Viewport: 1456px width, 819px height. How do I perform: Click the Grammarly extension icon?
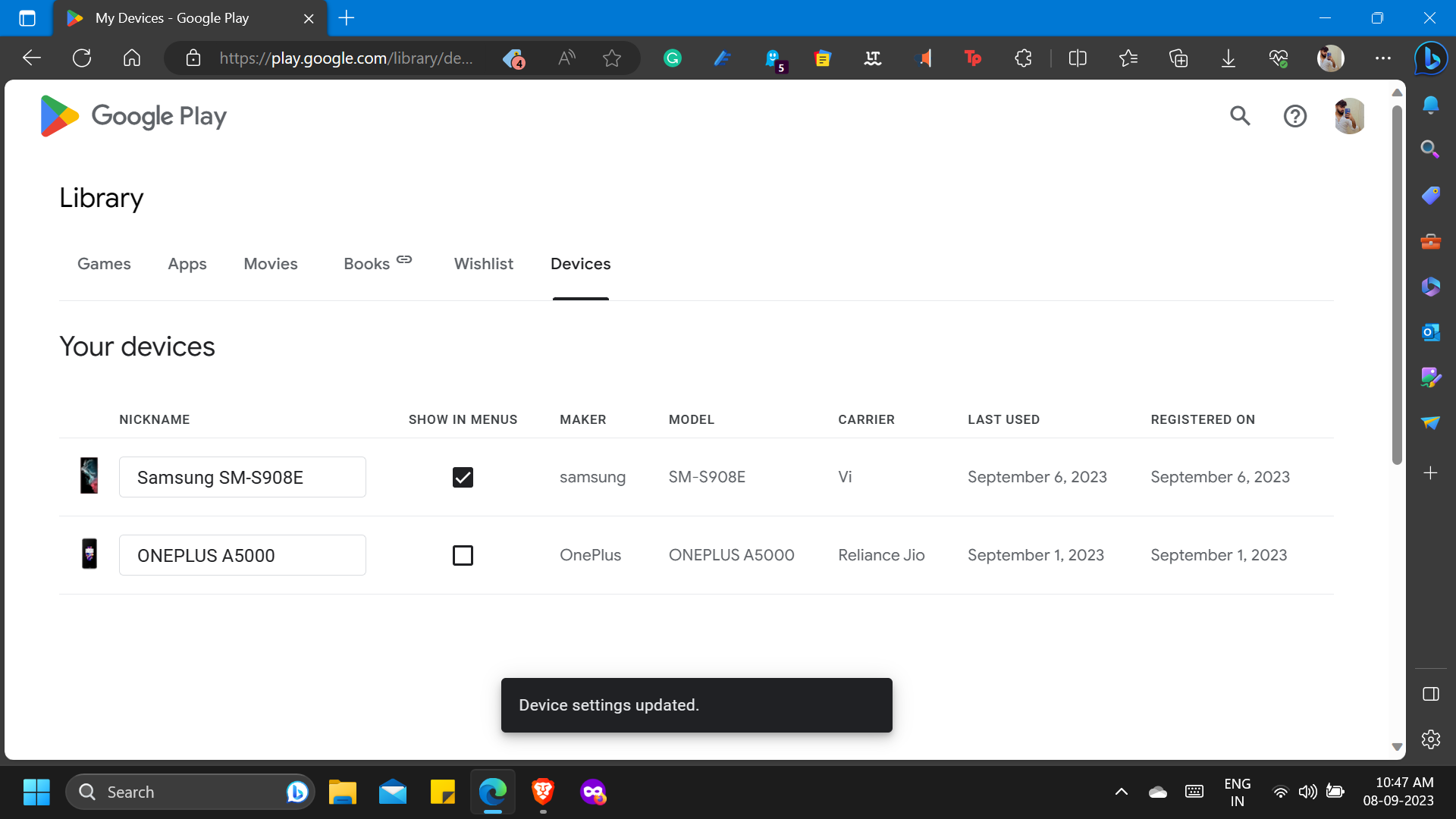pos(672,58)
